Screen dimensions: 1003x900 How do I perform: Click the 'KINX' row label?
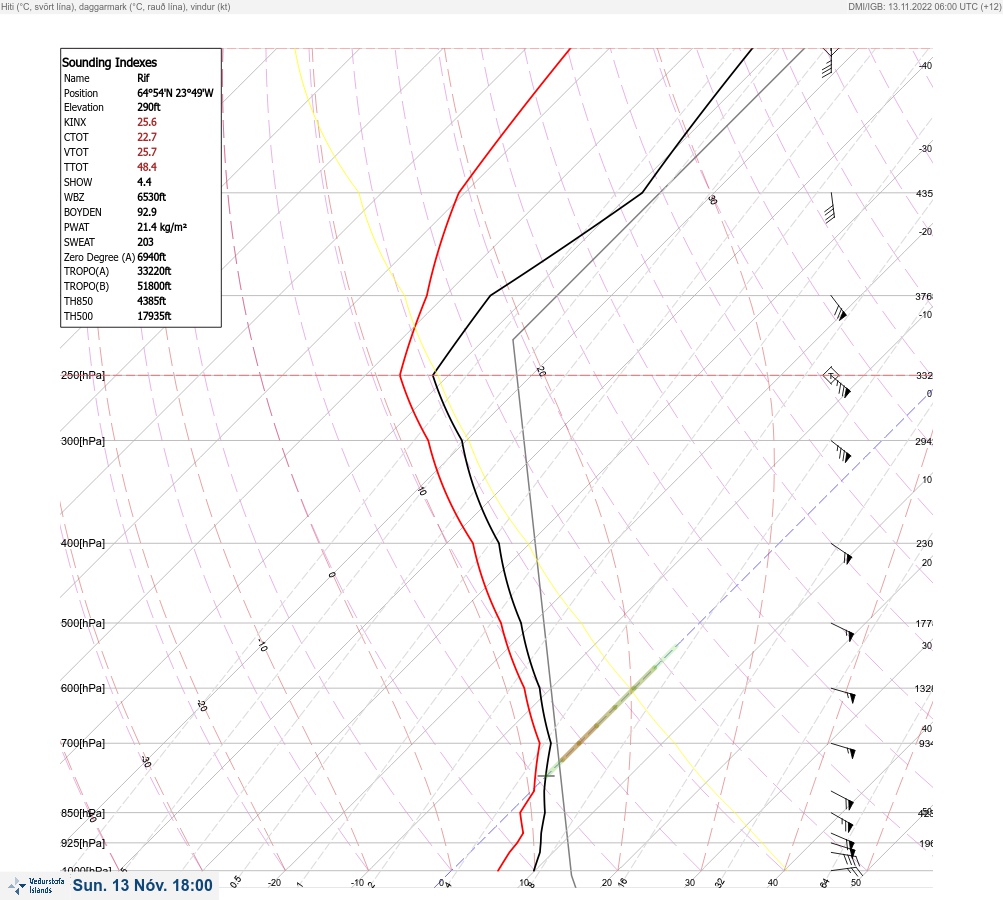coord(75,122)
